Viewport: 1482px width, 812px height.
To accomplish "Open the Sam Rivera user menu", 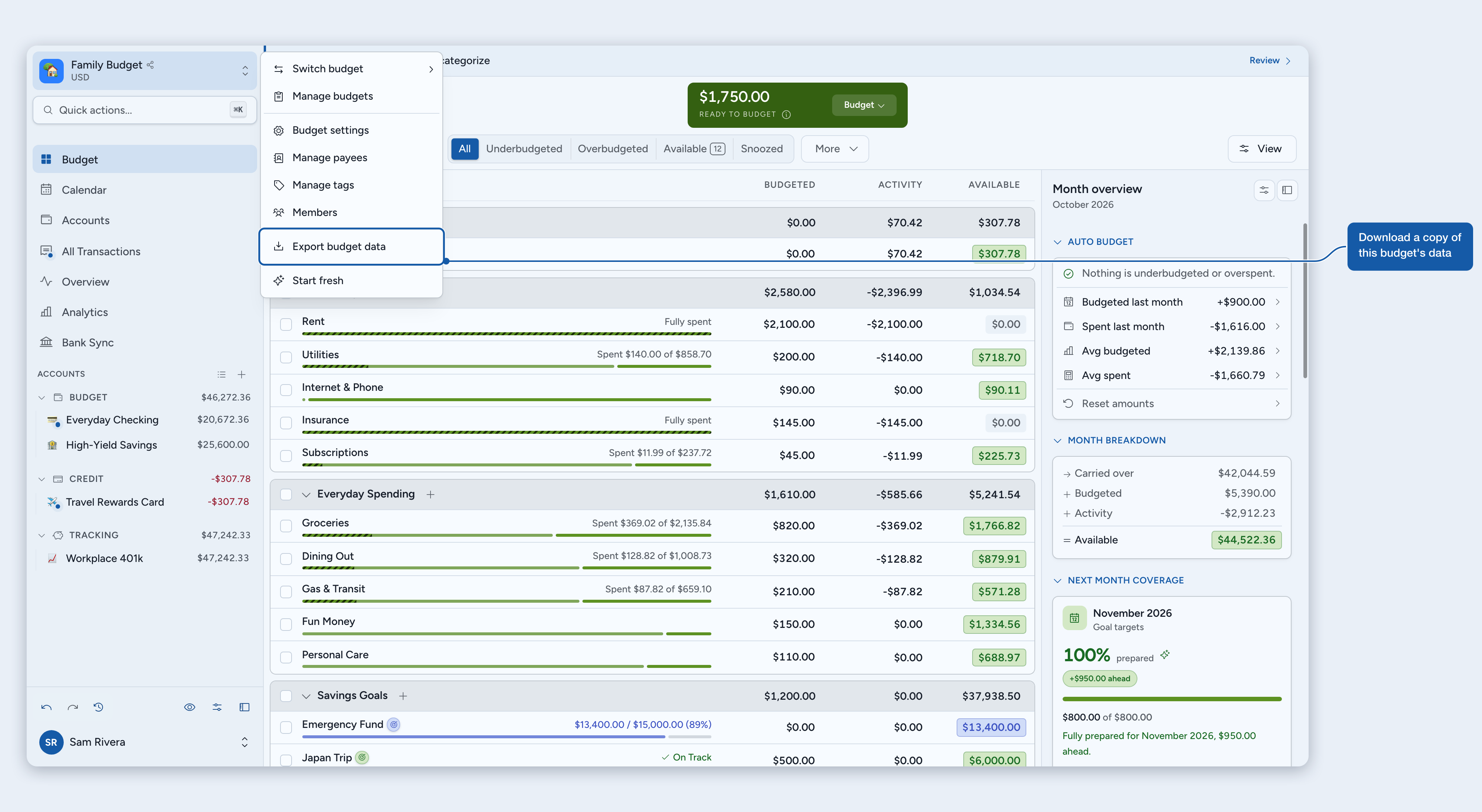I will (x=144, y=742).
